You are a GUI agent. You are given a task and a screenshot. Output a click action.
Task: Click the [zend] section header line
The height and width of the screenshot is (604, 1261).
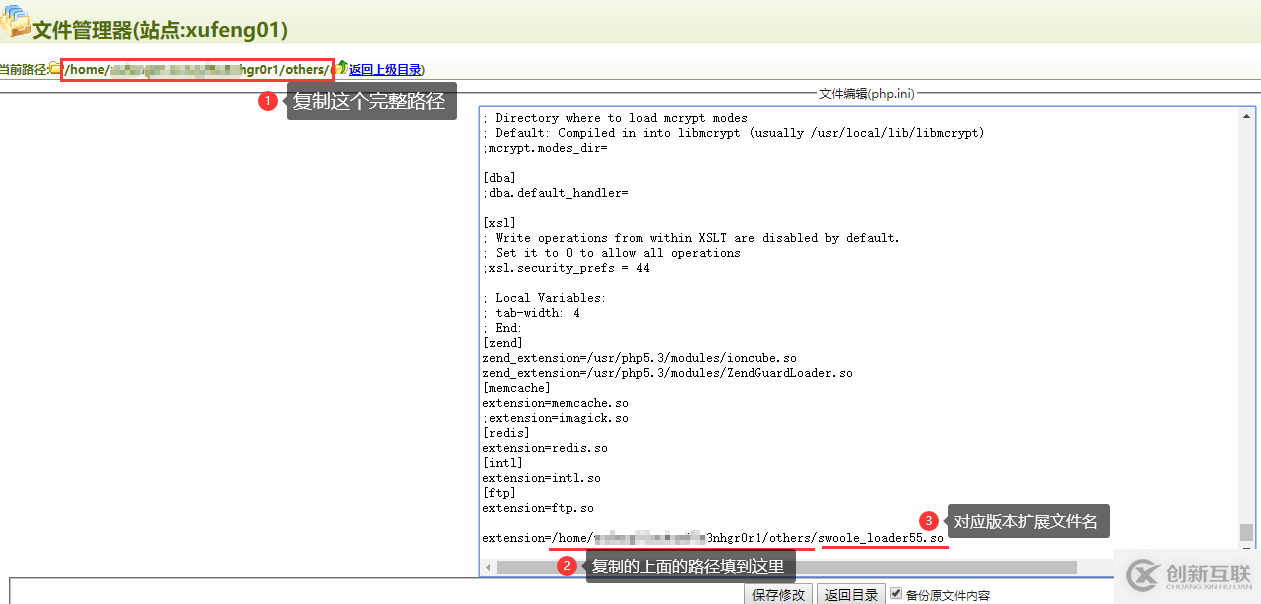pyautogui.click(x=502, y=343)
